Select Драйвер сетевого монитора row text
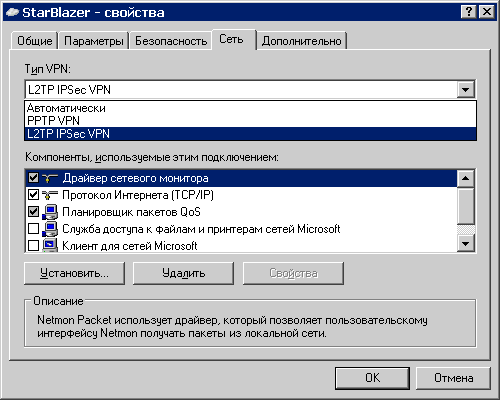The image size is (500, 400). point(135,178)
